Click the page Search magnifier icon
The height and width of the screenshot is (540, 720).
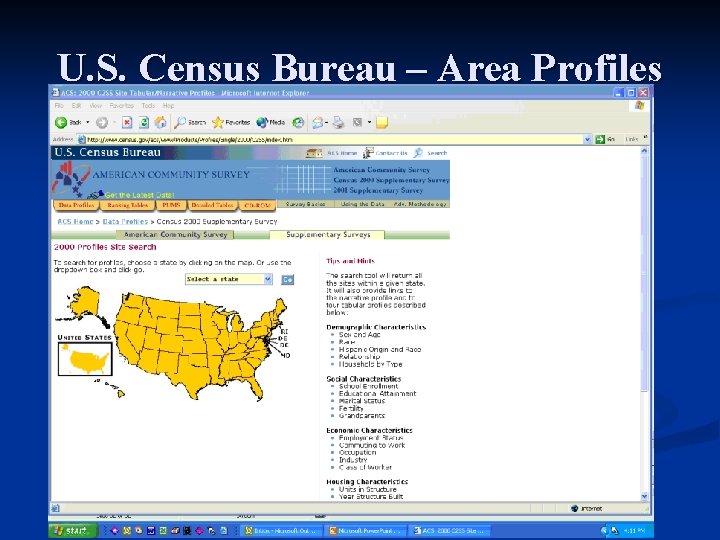[x=418, y=153]
